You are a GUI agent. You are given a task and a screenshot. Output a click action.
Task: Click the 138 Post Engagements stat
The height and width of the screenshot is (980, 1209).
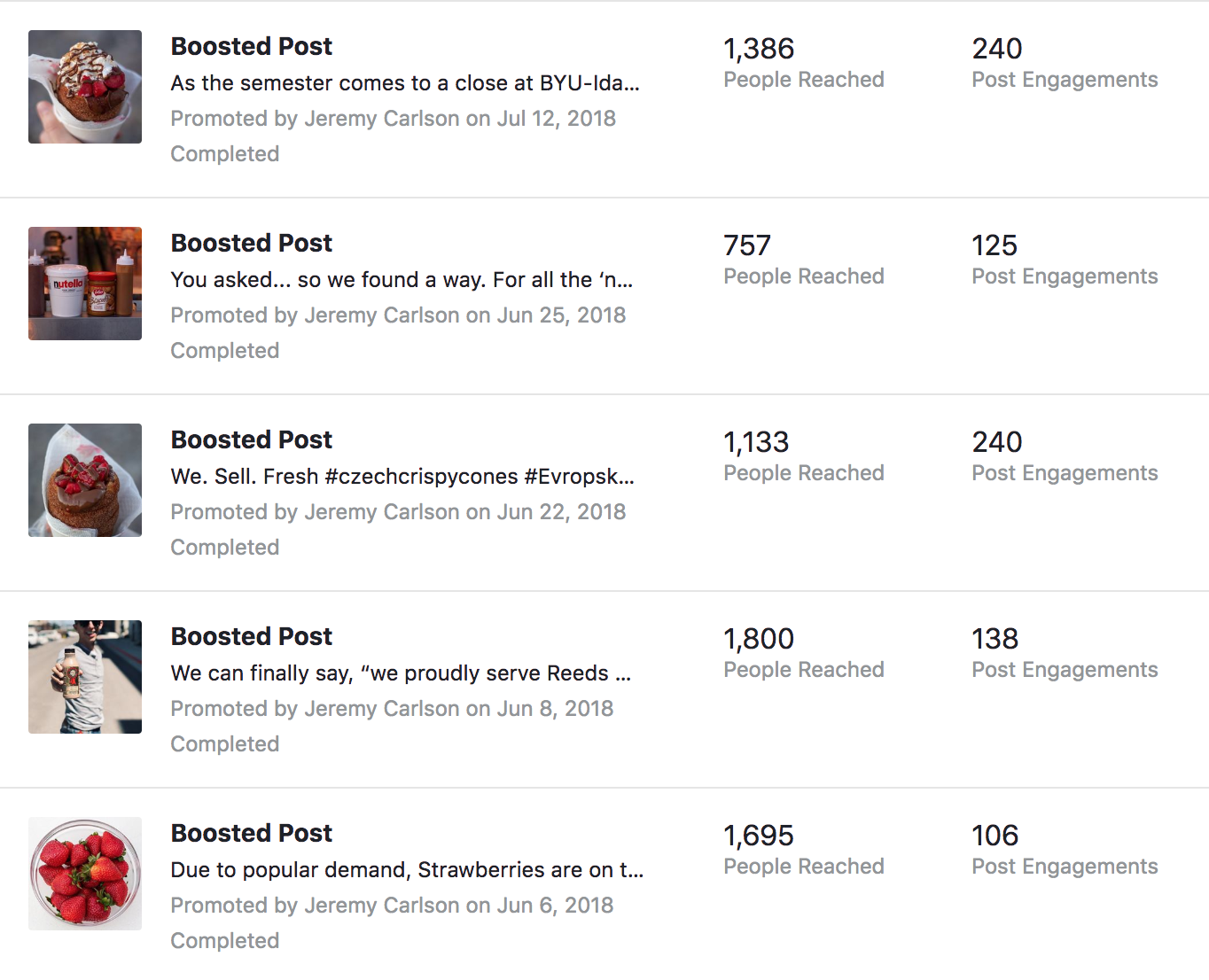point(1065,653)
